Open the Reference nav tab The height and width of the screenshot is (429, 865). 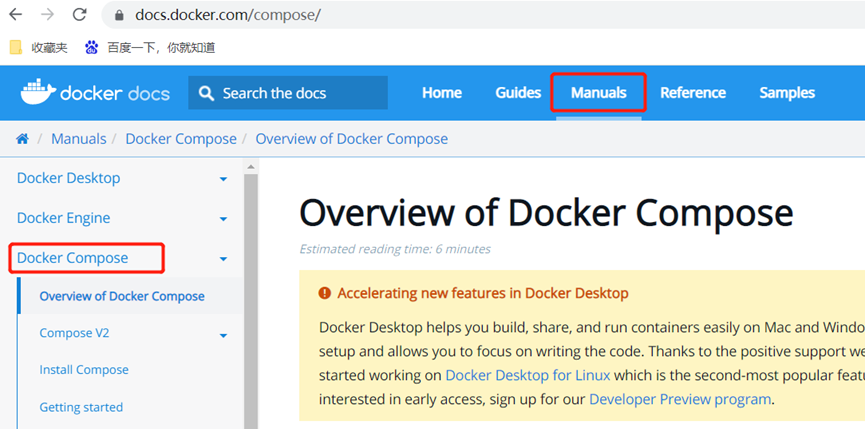click(x=693, y=93)
